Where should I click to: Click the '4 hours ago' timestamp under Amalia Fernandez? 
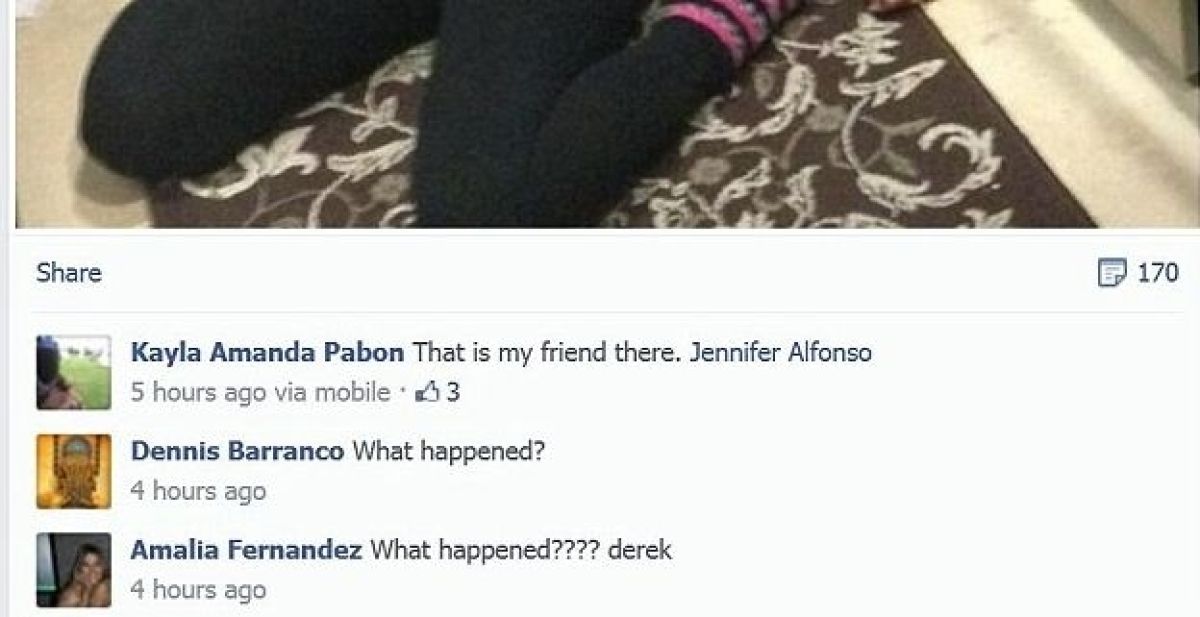pyautogui.click(x=198, y=590)
